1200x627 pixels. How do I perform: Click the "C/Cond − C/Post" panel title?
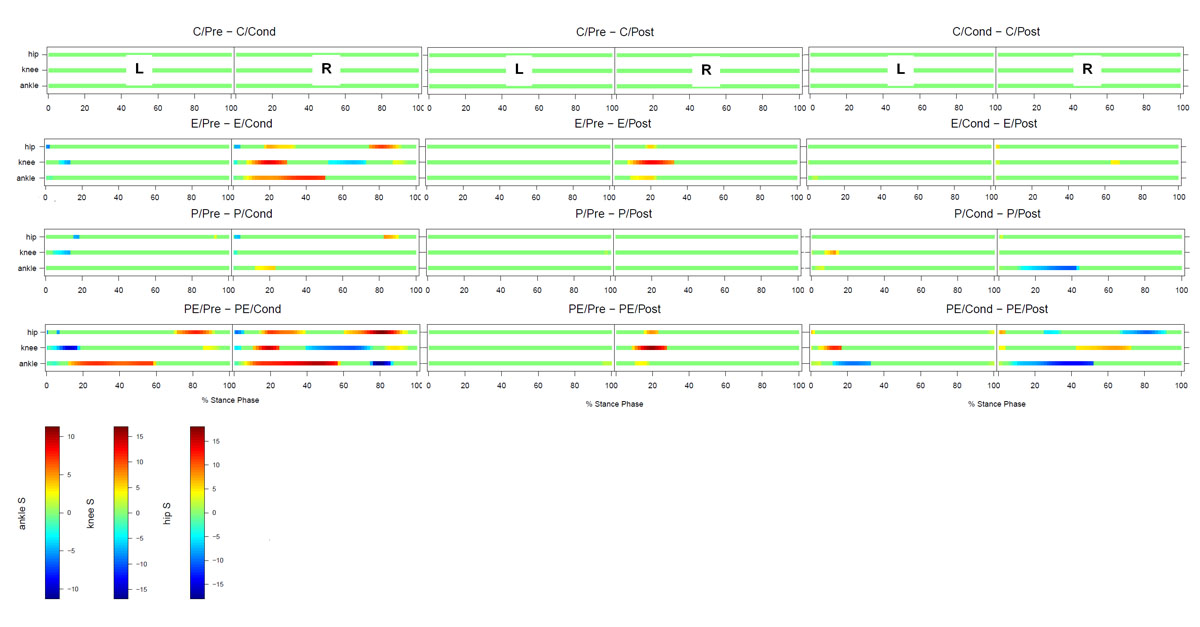click(995, 32)
